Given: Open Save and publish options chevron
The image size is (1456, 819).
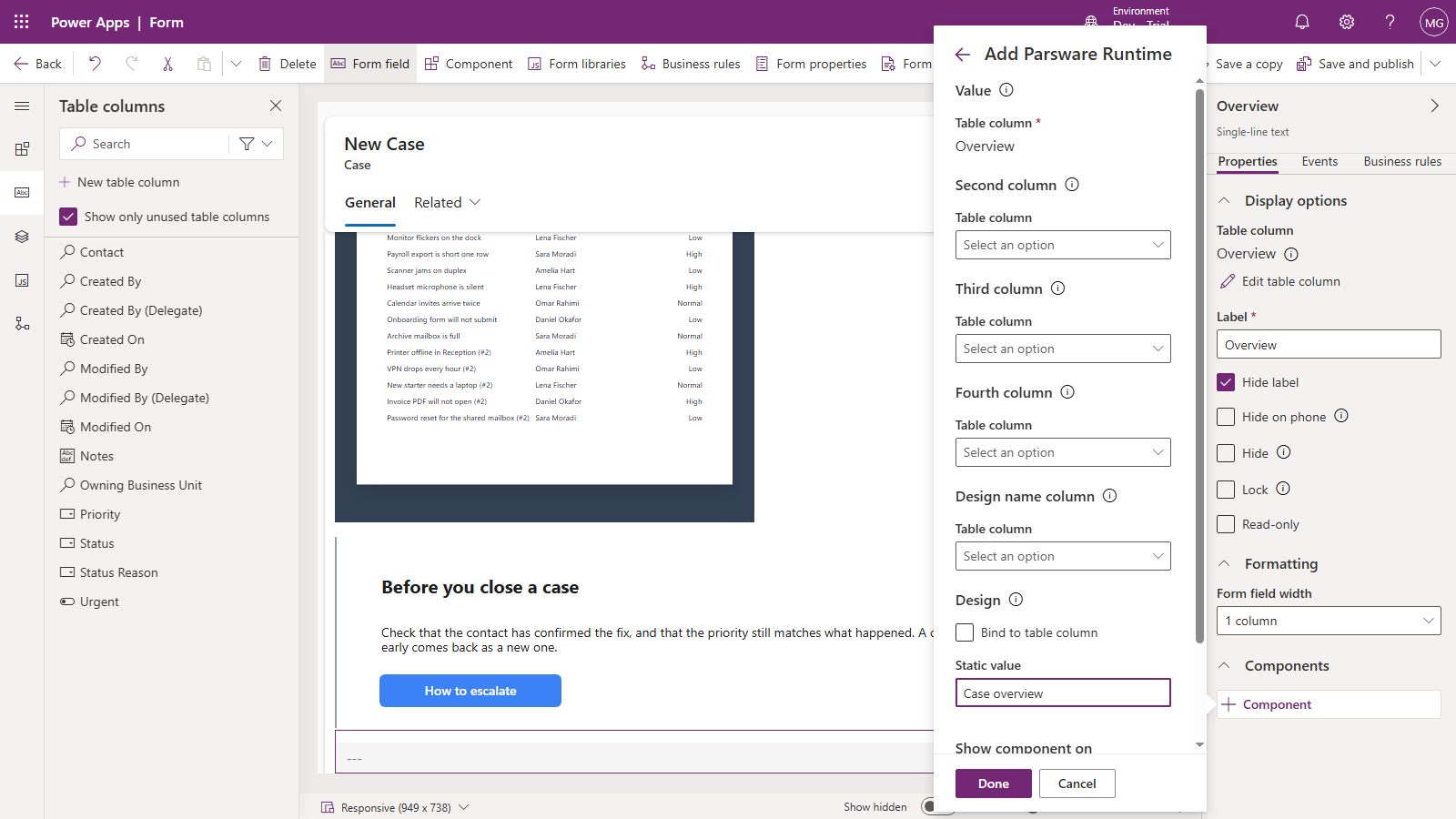Looking at the screenshot, I should (x=1435, y=64).
